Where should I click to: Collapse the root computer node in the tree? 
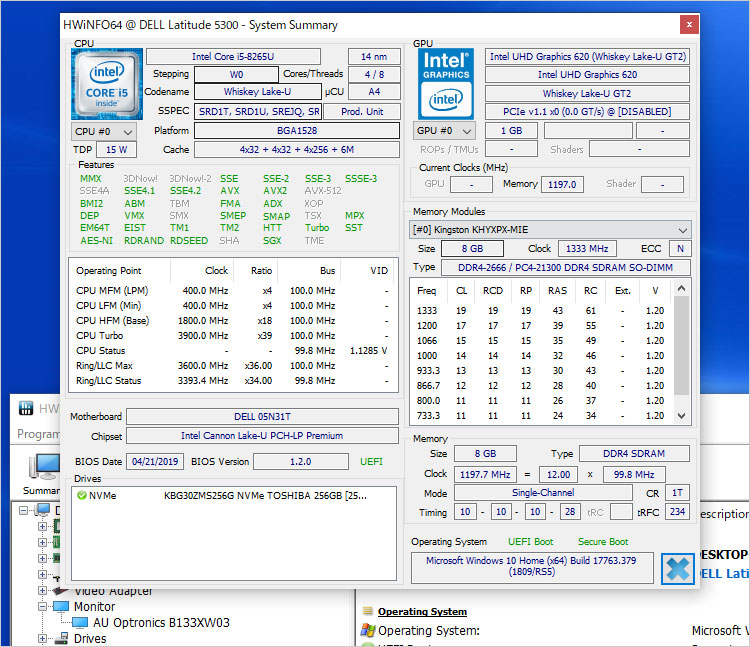pos(23,510)
